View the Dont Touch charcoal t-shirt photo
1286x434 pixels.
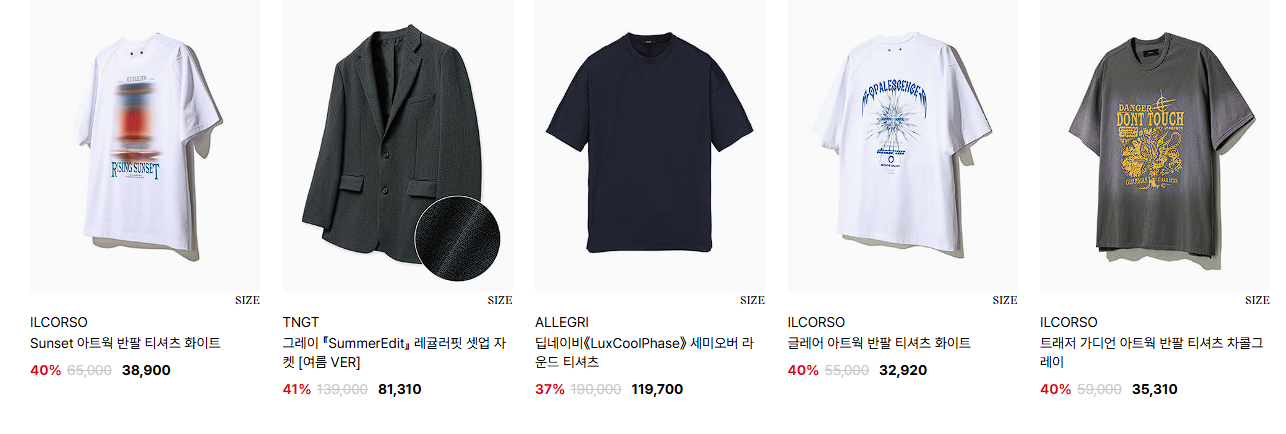coord(1155,146)
